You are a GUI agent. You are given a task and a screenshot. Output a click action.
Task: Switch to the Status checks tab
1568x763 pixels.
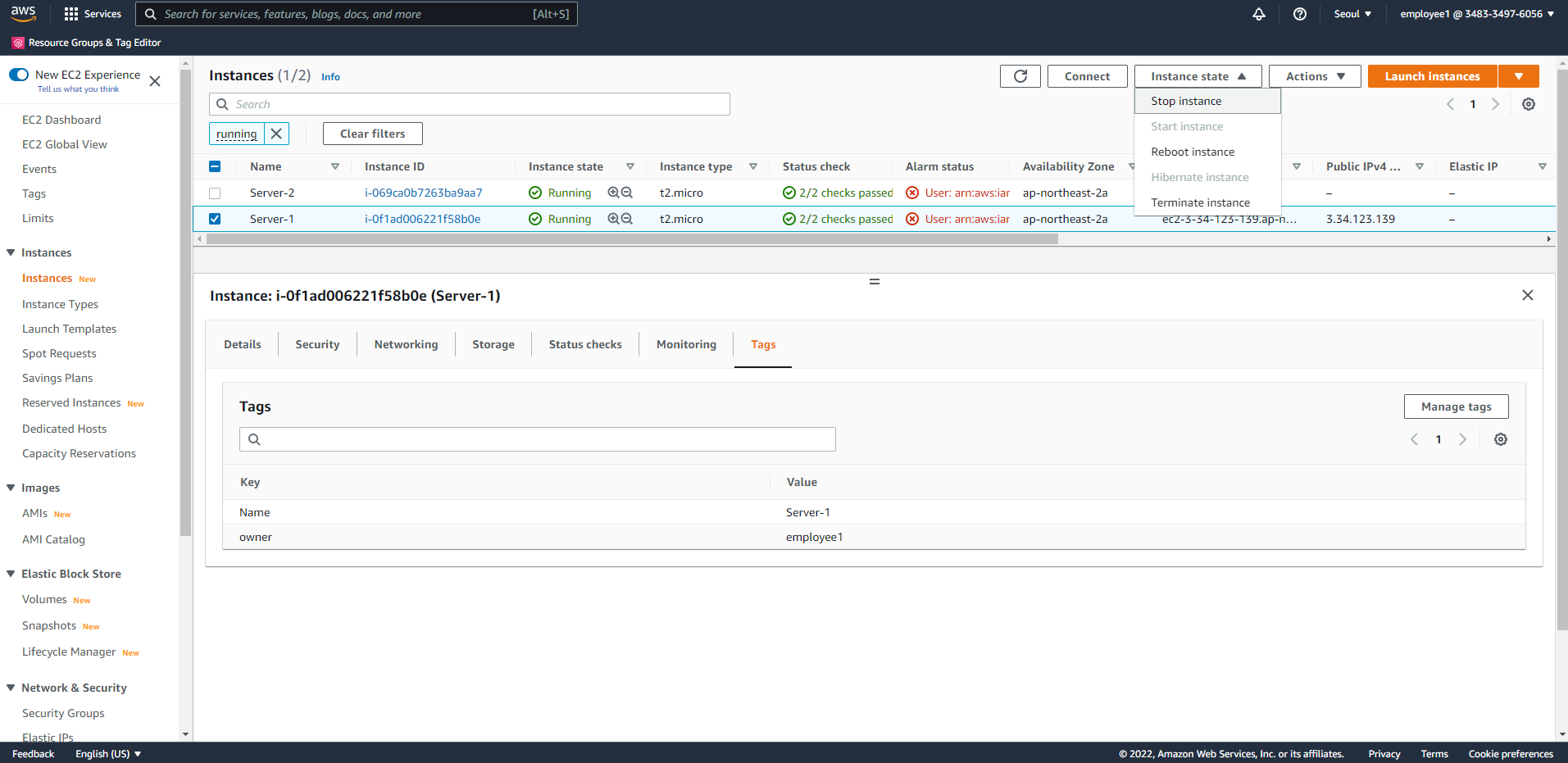click(x=585, y=344)
